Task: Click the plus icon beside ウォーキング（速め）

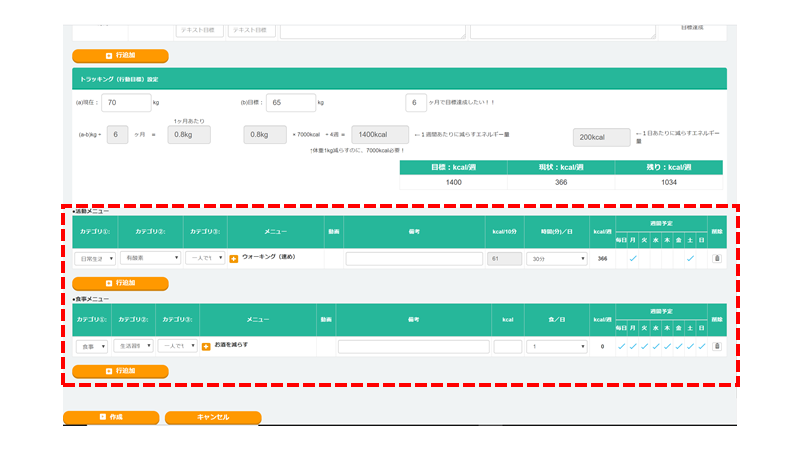Action: tap(234, 259)
